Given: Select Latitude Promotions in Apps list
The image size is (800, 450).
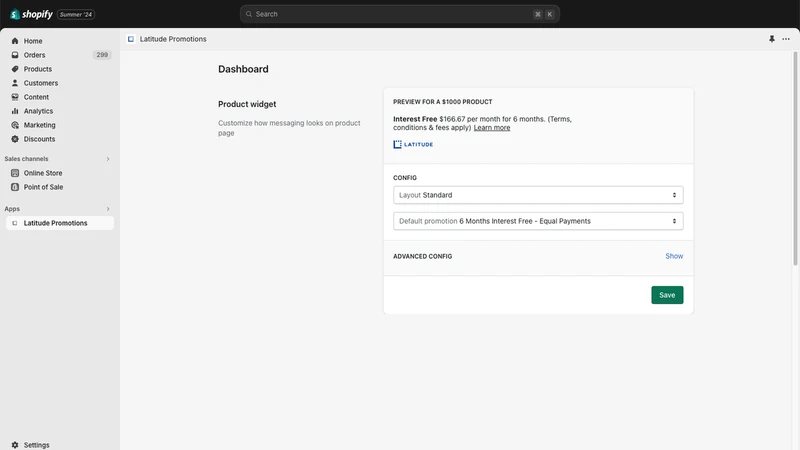Looking at the screenshot, I should click(60, 223).
